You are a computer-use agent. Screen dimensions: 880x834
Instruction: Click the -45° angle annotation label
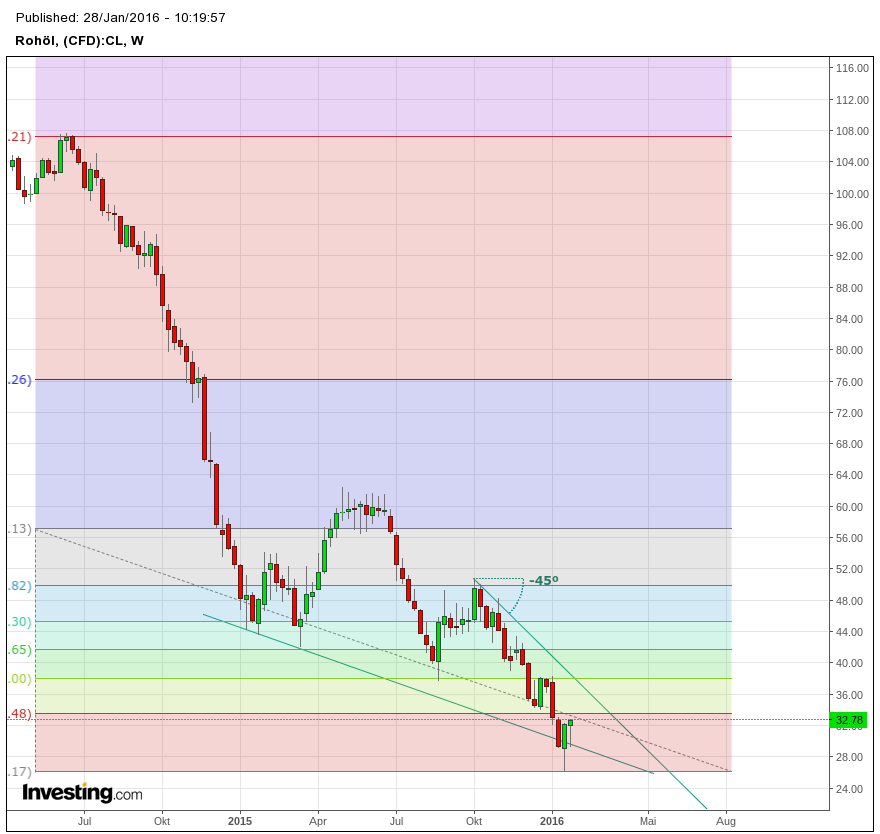[543, 580]
